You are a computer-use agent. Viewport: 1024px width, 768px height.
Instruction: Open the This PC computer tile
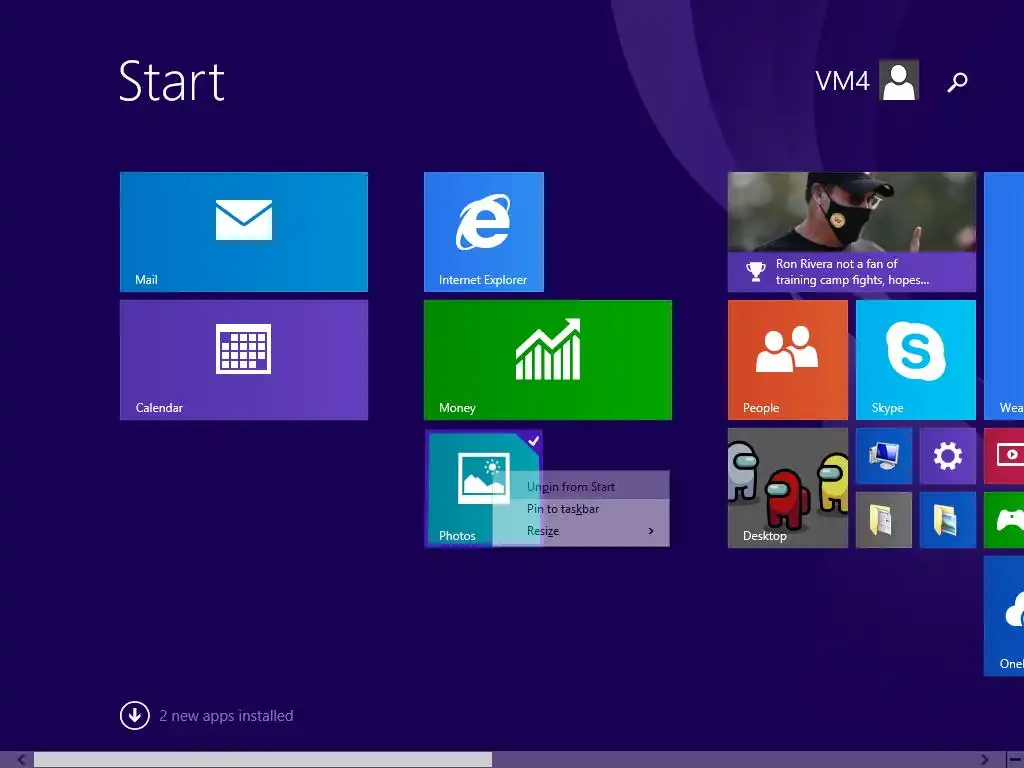click(884, 456)
